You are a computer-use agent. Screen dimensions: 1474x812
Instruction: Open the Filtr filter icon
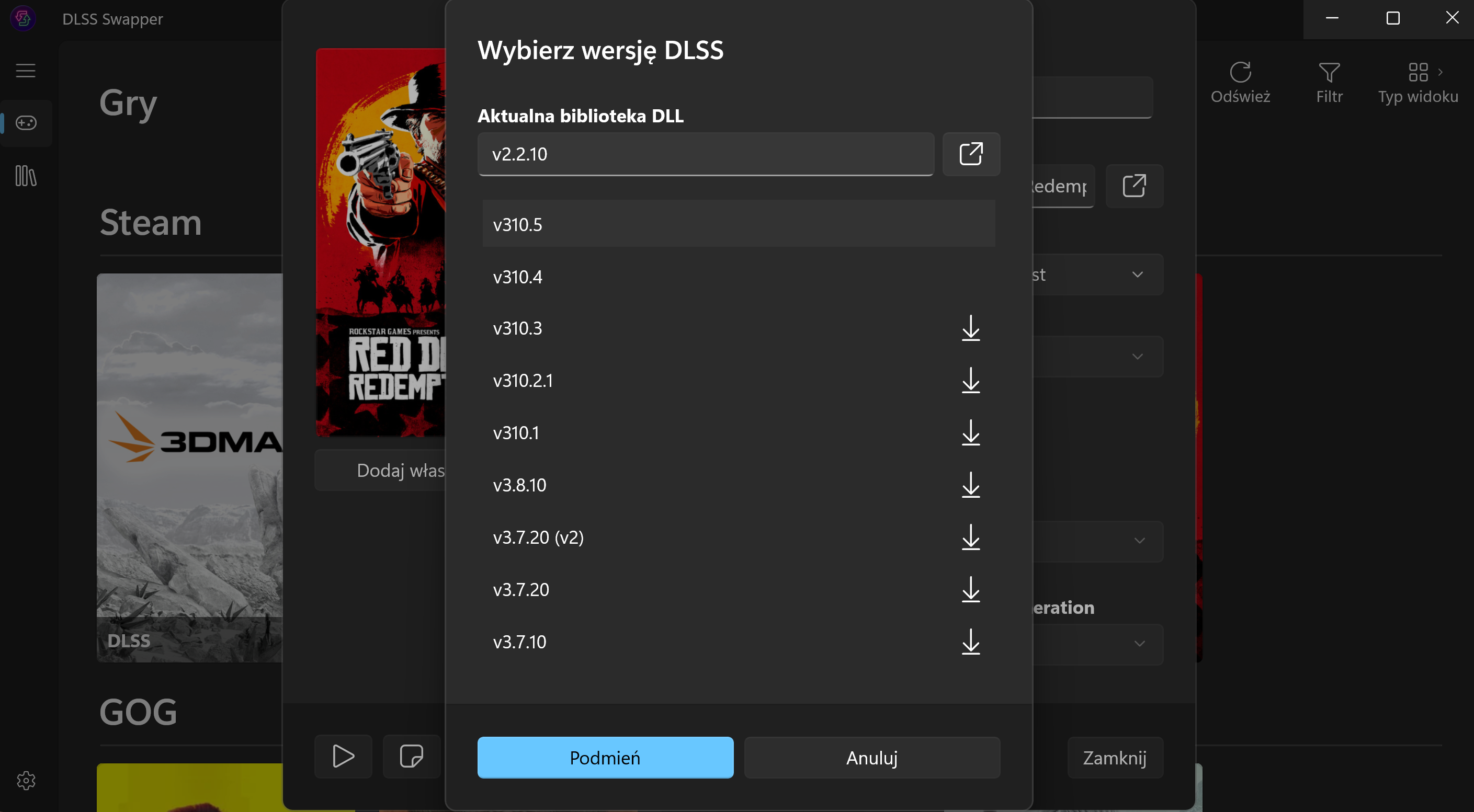coord(1329,73)
